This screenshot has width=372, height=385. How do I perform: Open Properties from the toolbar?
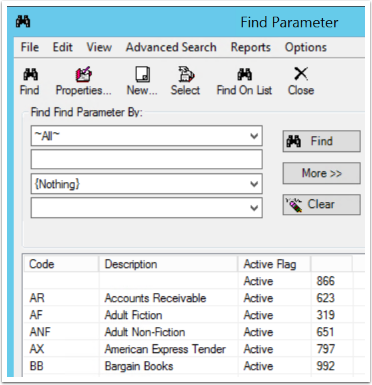83,81
